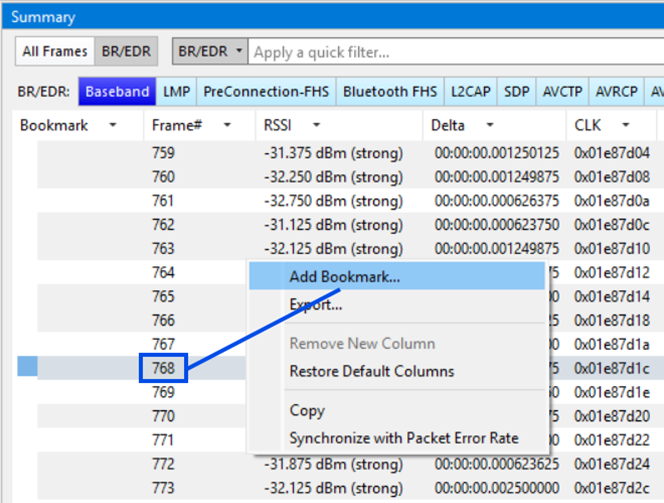
Task: Open the BR/EDR filter dropdown
Action: 210,52
